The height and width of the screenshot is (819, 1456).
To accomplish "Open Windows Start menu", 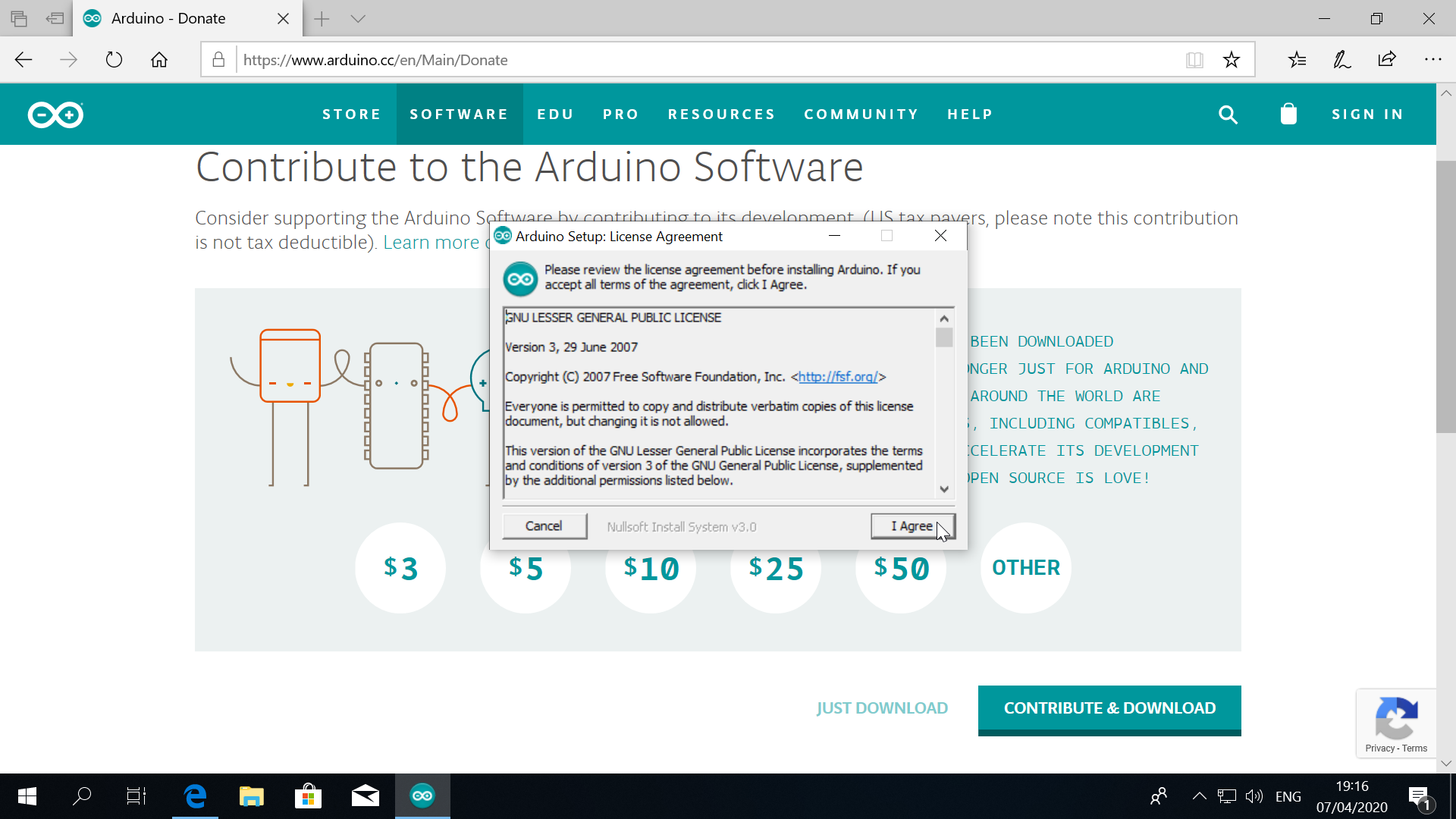I will click(x=27, y=796).
